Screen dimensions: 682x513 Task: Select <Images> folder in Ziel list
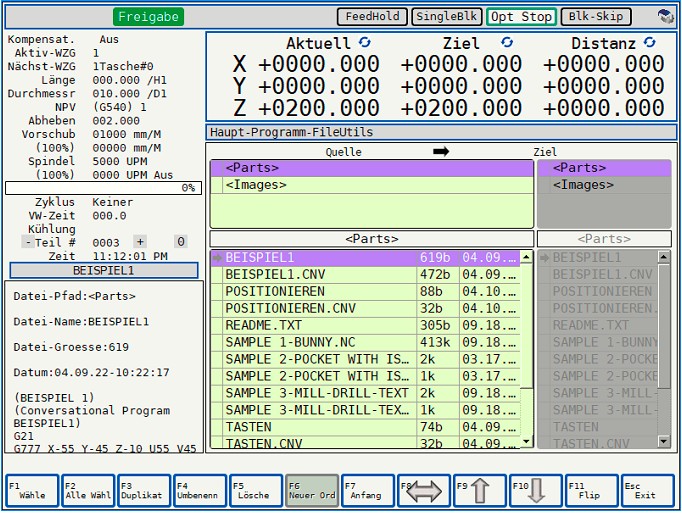[x=605, y=185]
